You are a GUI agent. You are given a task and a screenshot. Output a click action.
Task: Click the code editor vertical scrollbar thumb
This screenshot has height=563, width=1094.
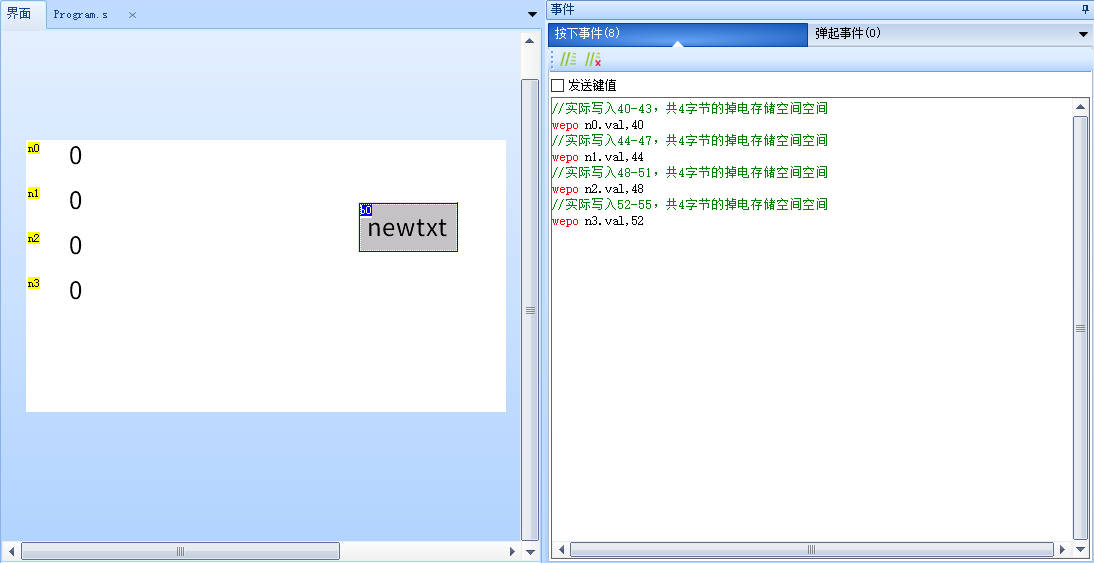(x=1080, y=327)
